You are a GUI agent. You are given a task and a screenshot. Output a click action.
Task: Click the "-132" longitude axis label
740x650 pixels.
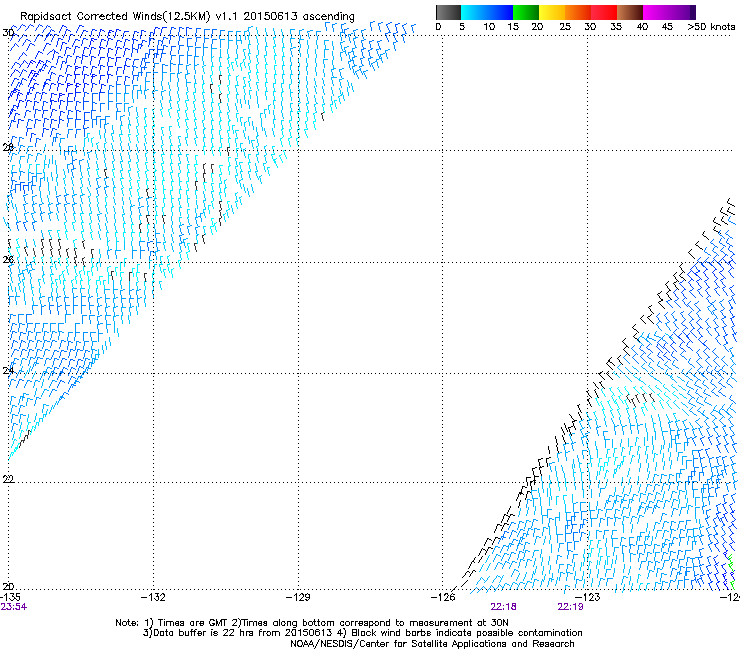(x=153, y=598)
